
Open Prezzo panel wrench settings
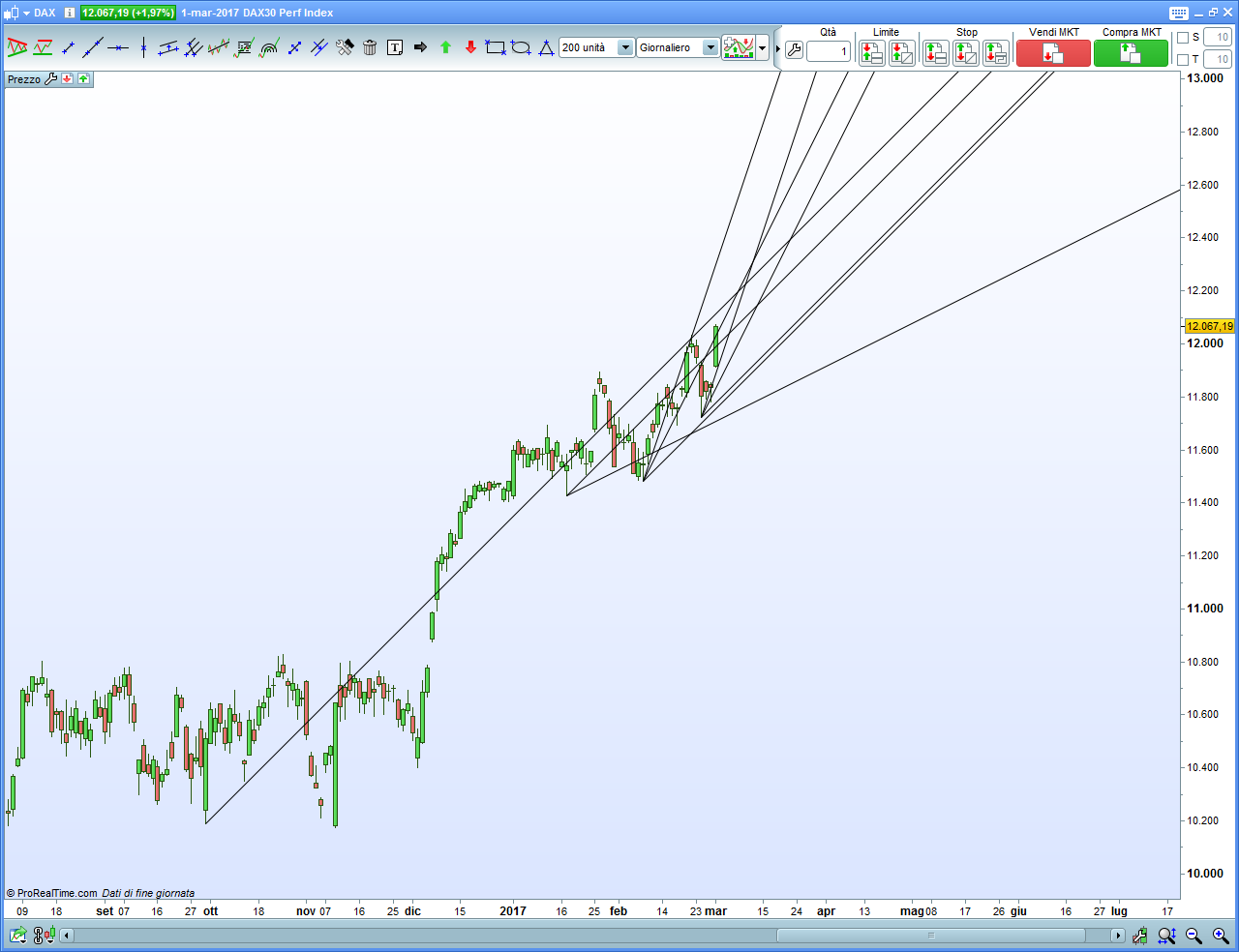coord(51,79)
